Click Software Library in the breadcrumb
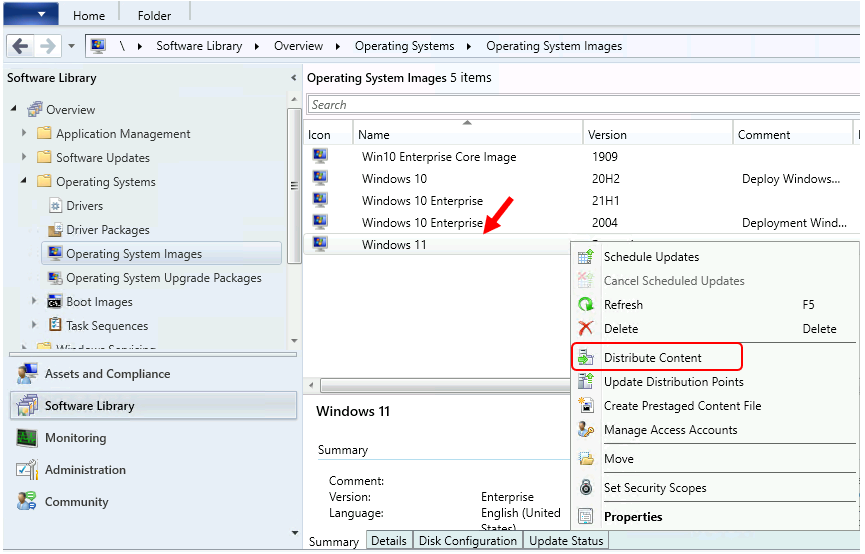865x554 pixels. [x=199, y=46]
